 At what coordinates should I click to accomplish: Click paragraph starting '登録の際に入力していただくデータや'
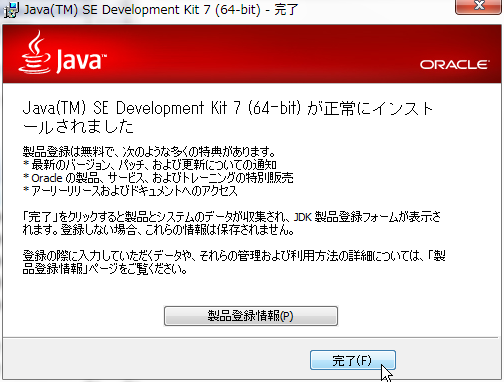(x=234, y=263)
